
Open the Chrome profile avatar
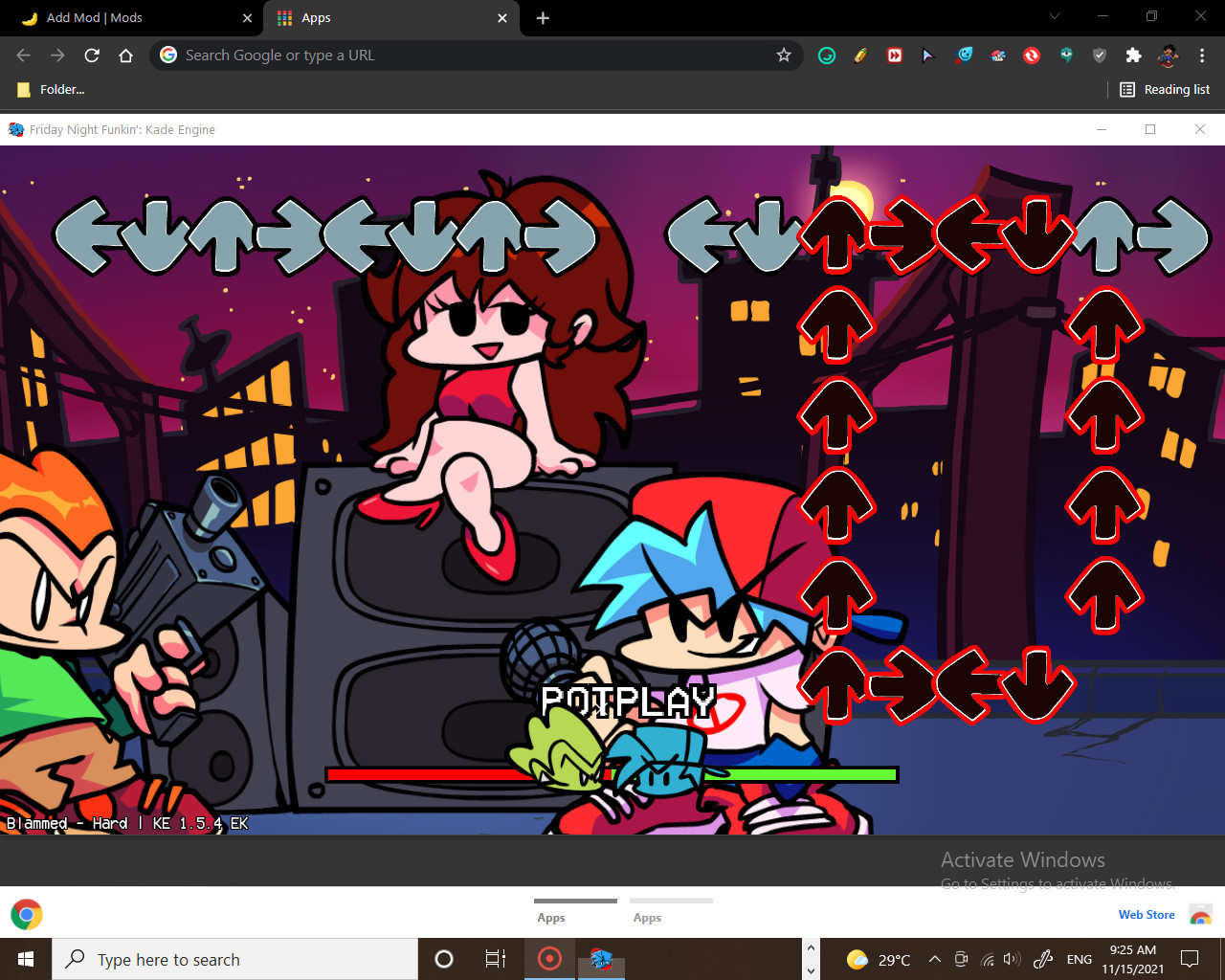click(x=1168, y=56)
